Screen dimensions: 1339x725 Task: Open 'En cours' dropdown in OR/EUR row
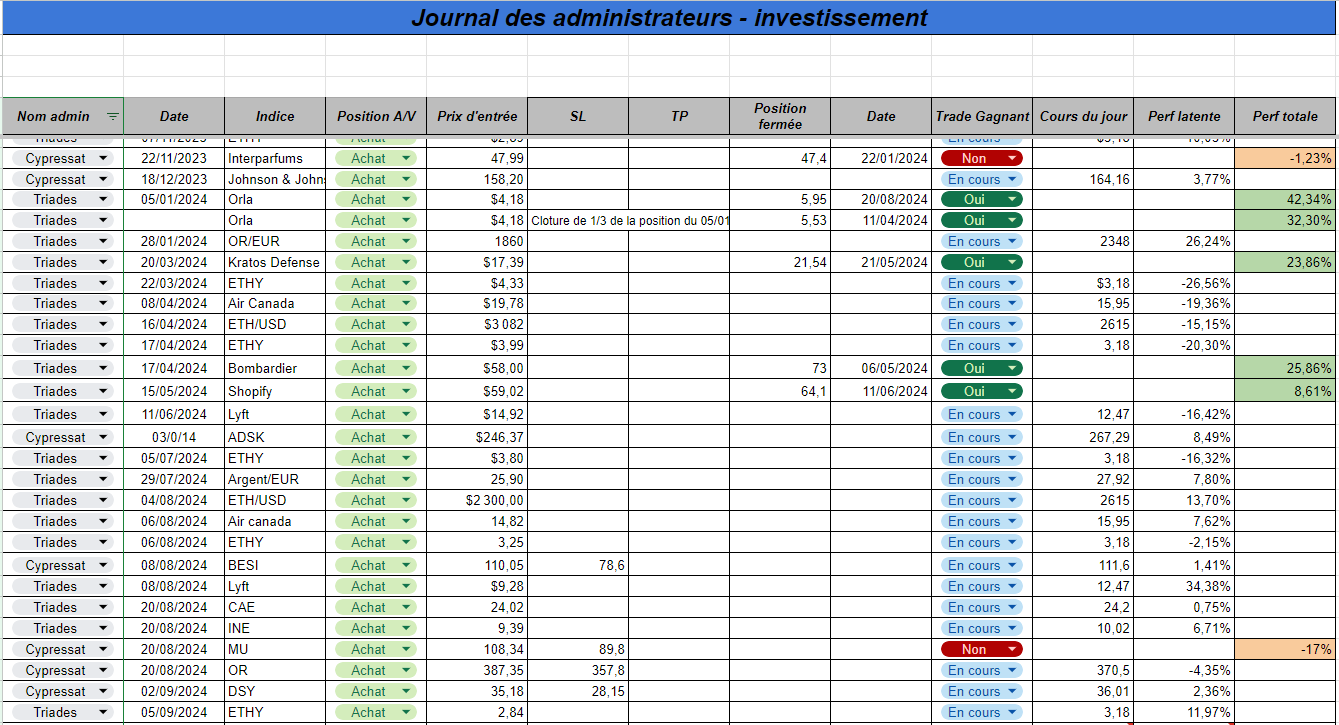pos(1012,241)
